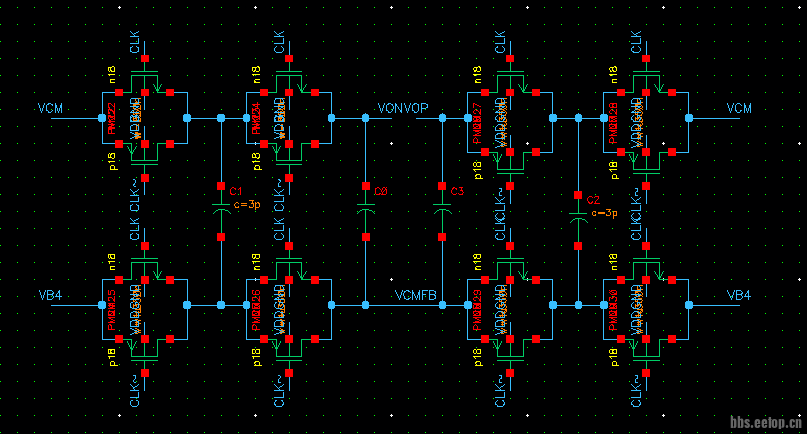Image resolution: width=807 pixels, height=434 pixels.
Task: Select the C3 capacitor name label
Action: [x=457, y=192]
